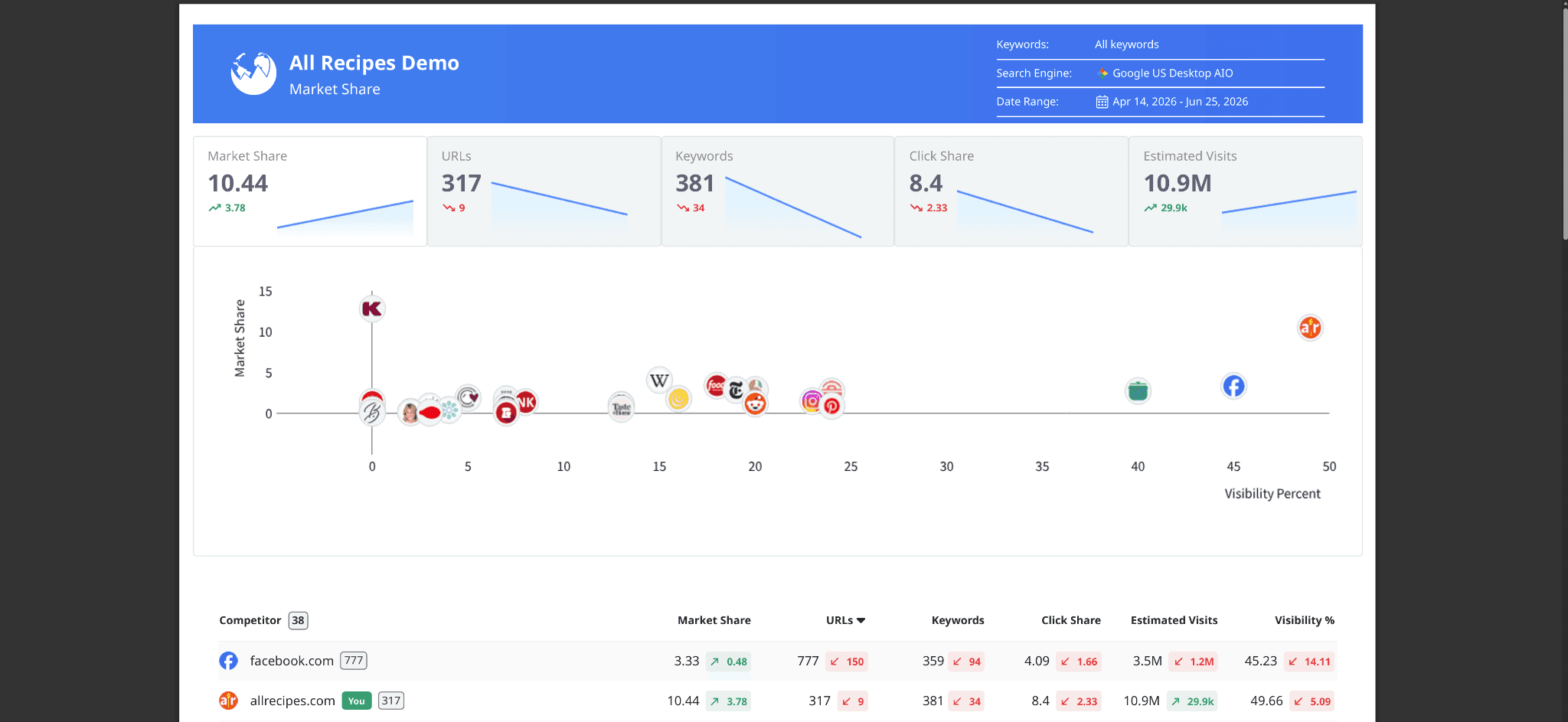Select the Instagram bubble on the chart
1568x722 pixels.
tap(812, 400)
